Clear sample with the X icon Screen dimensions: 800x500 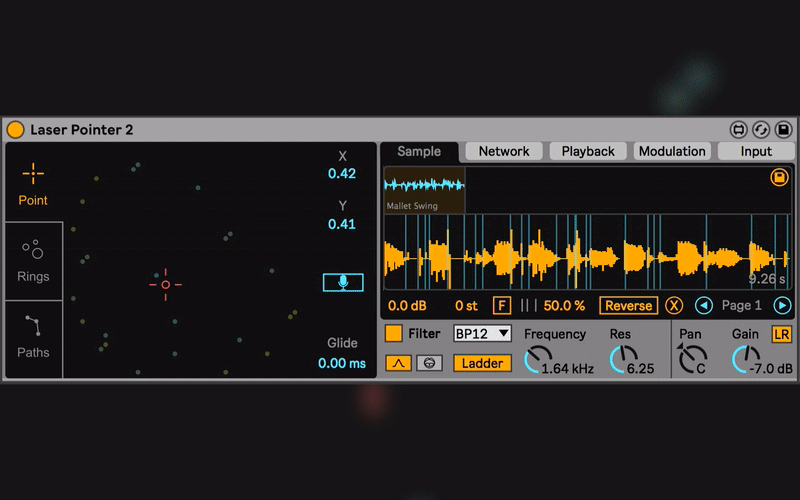pos(674,306)
